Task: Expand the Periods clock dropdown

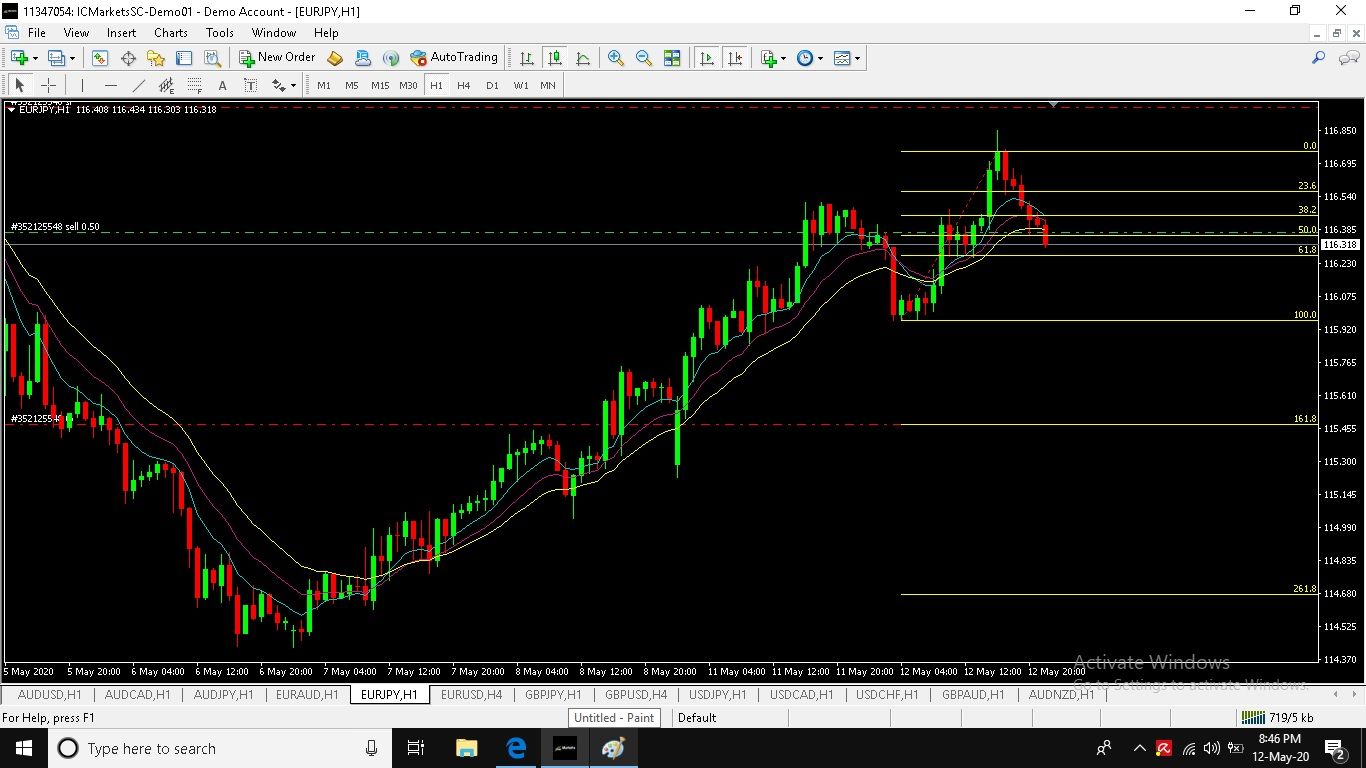Action: [820, 58]
